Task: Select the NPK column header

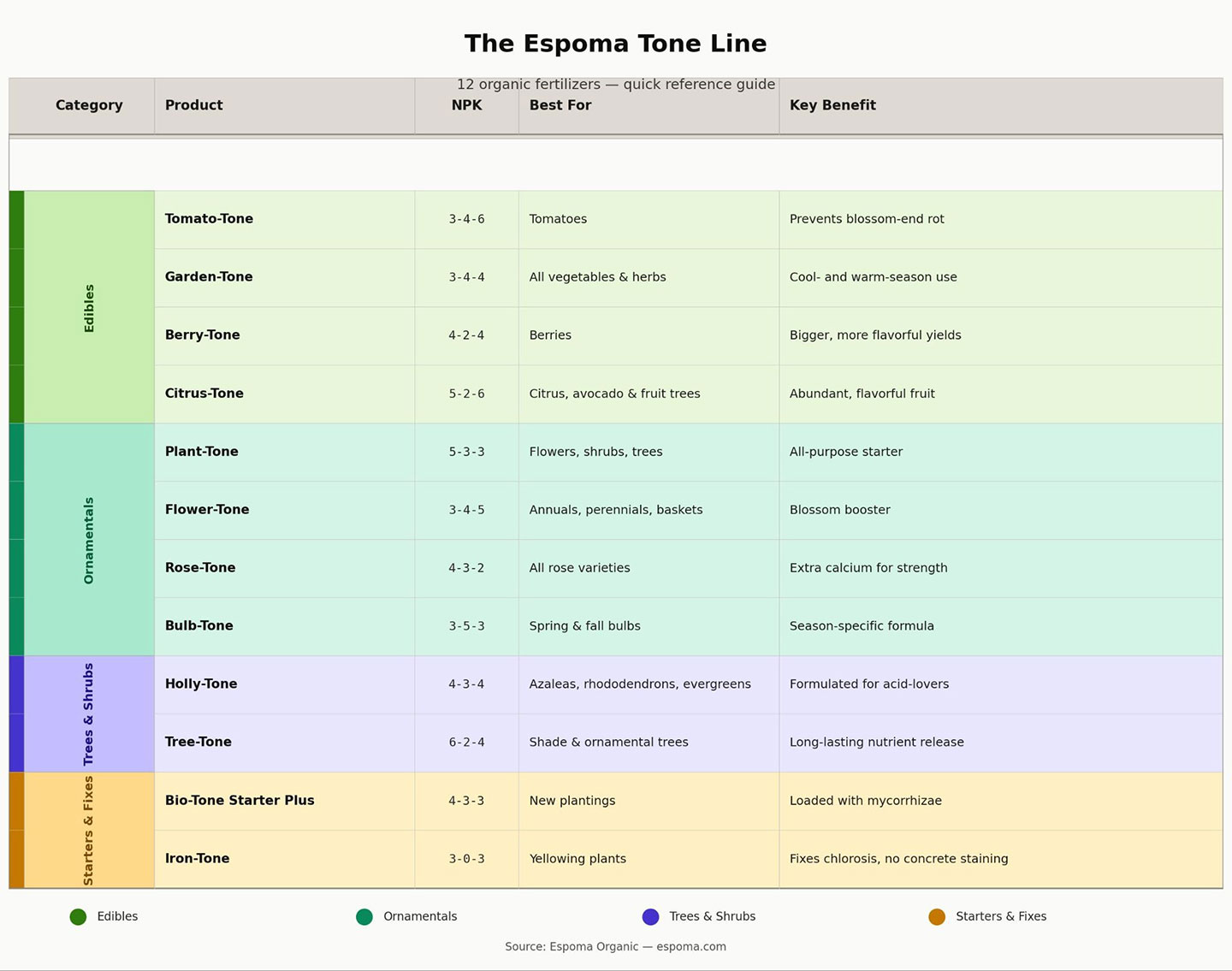Action: pos(466,105)
